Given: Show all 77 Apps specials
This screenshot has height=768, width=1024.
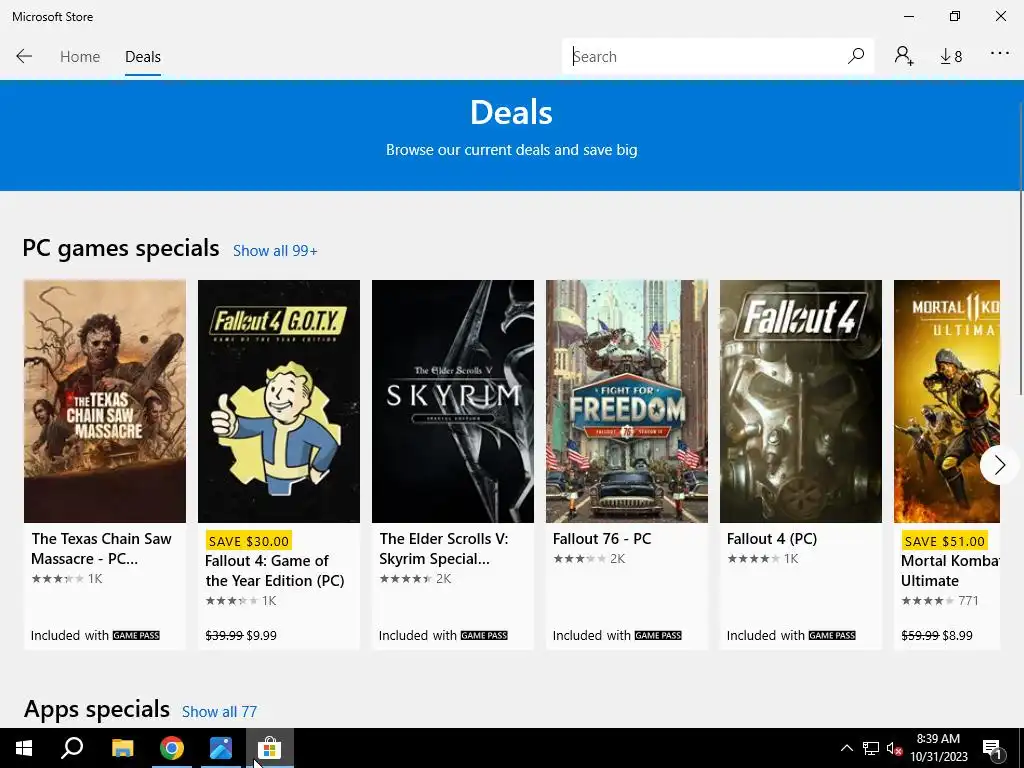Looking at the screenshot, I should pyautogui.click(x=219, y=712).
